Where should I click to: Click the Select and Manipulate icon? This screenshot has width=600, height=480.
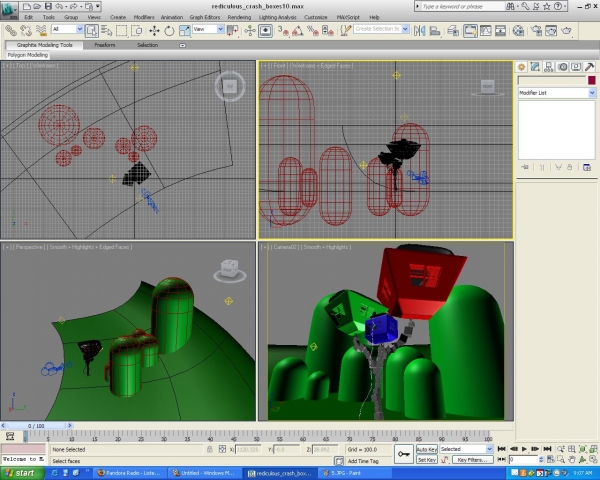250,30
